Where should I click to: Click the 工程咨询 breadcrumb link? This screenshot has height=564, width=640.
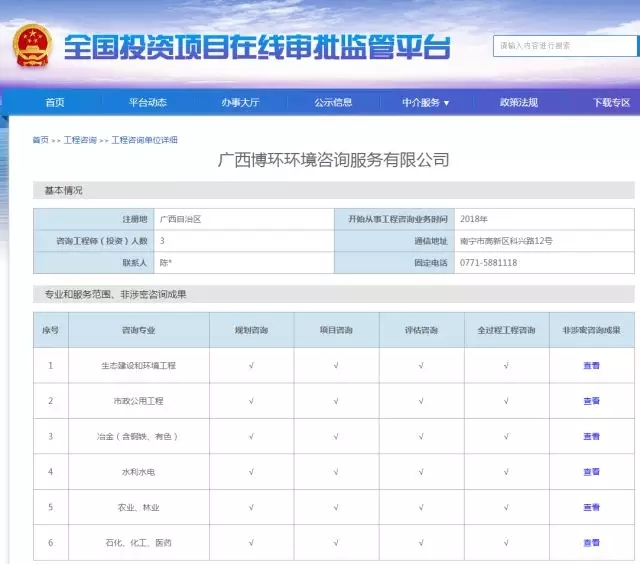click(x=80, y=141)
